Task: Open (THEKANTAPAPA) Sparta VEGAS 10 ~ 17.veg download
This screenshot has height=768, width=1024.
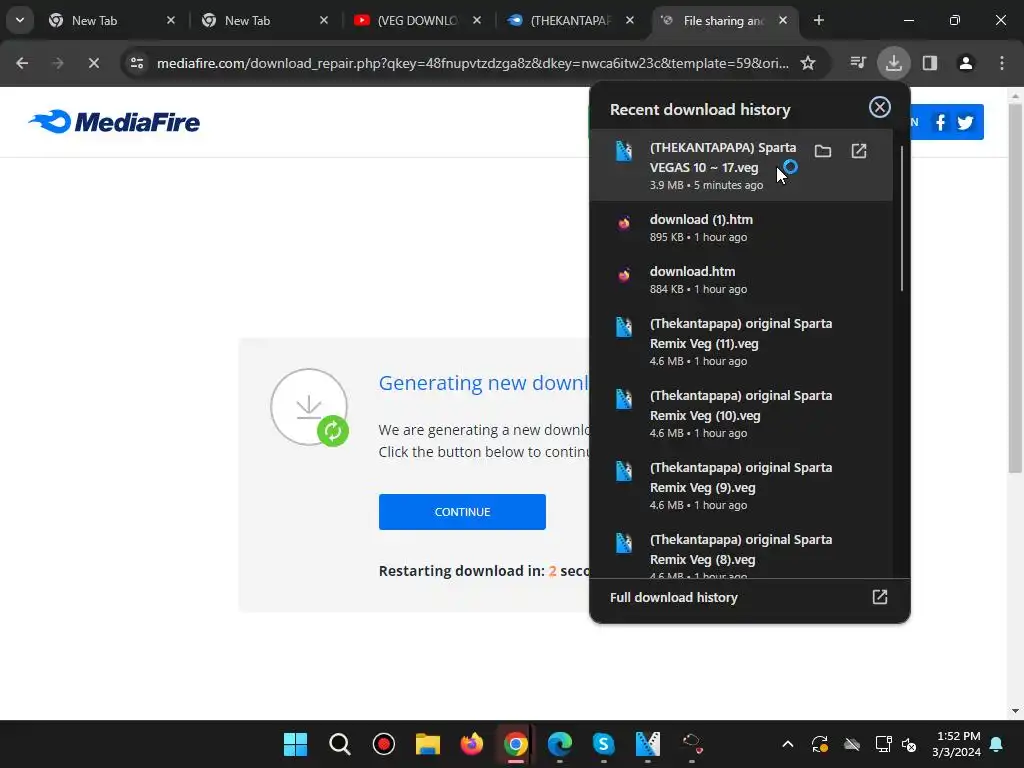Action: [741, 165]
